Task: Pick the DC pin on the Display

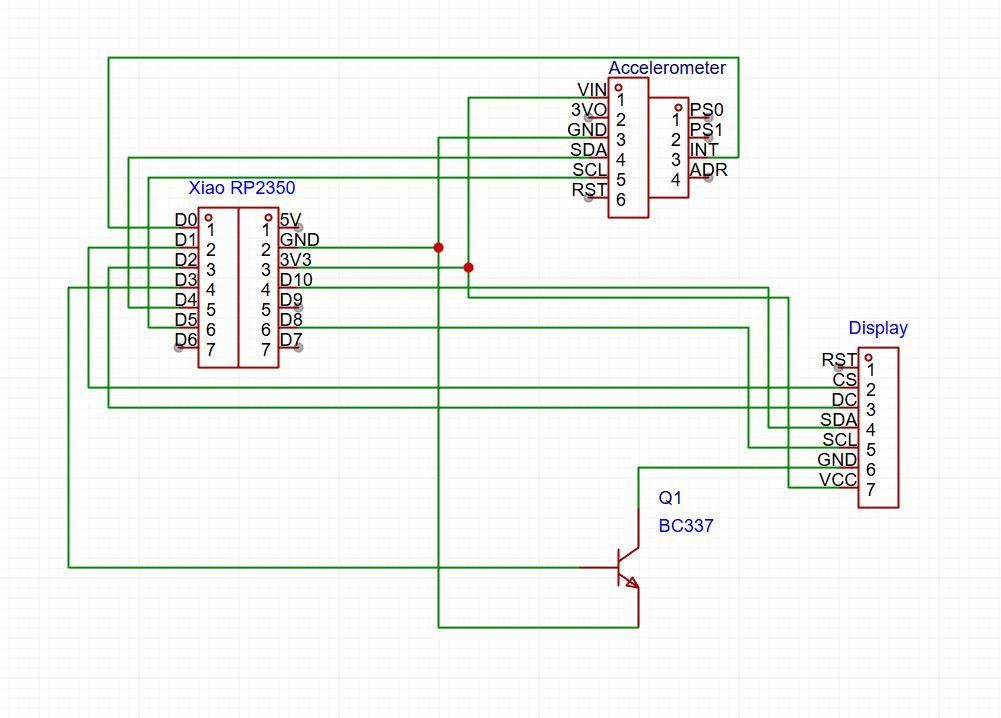Action: click(x=844, y=400)
